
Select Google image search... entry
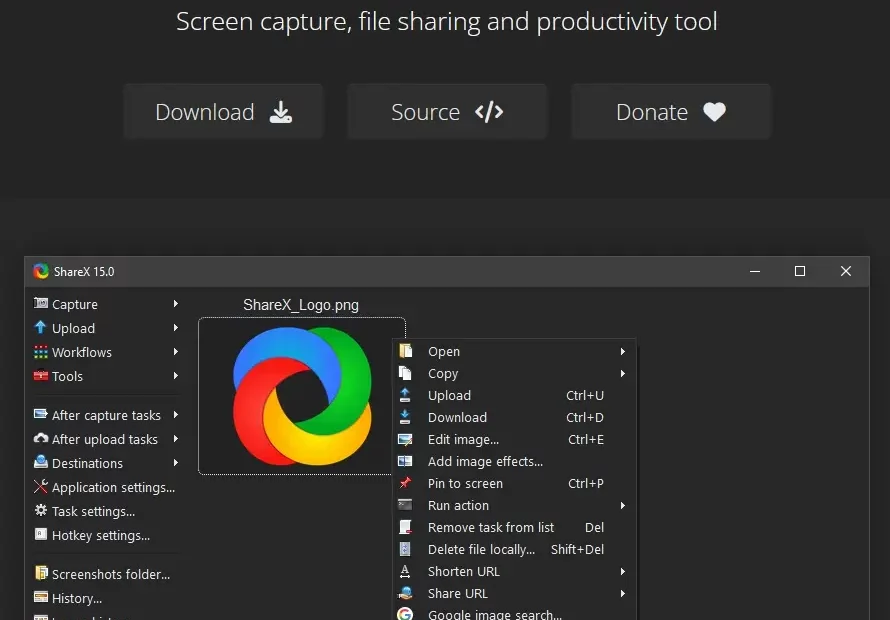tap(515, 614)
